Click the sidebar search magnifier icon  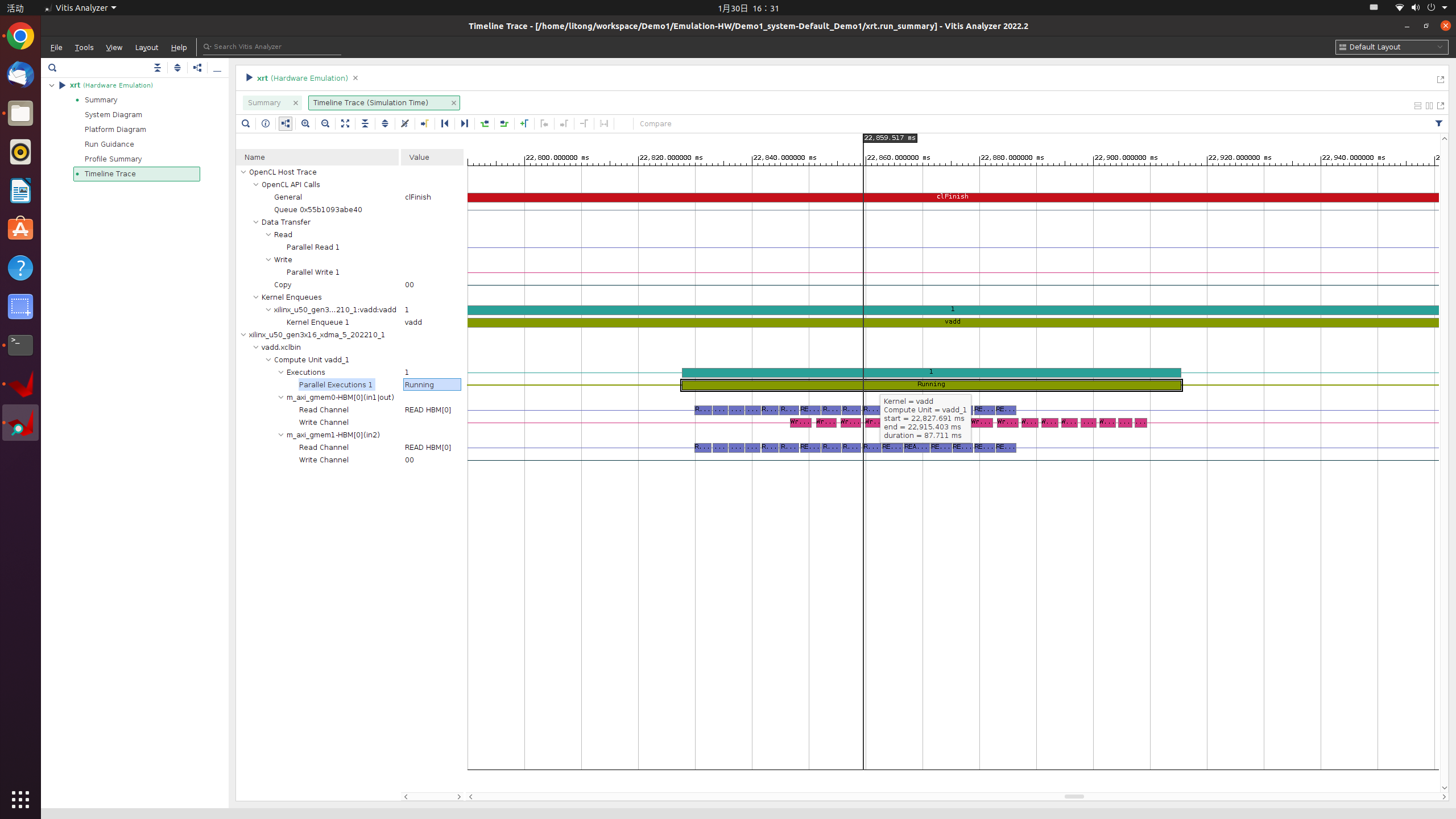pyautogui.click(x=52, y=68)
